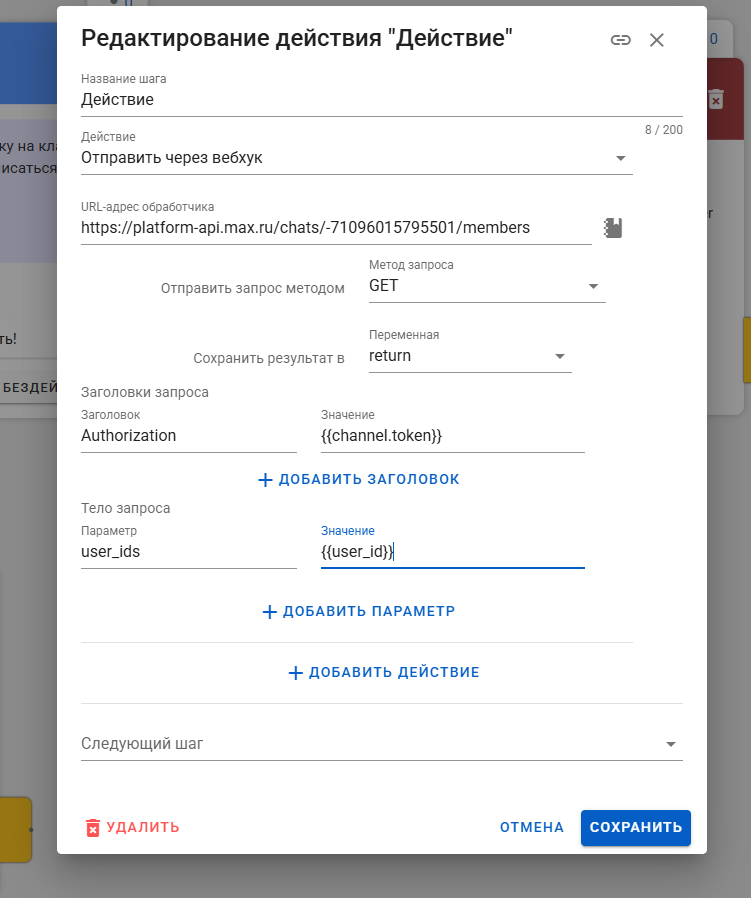Click the {{channel.token}} header value field
The height and width of the screenshot is (898, 751).
(452, 436)
